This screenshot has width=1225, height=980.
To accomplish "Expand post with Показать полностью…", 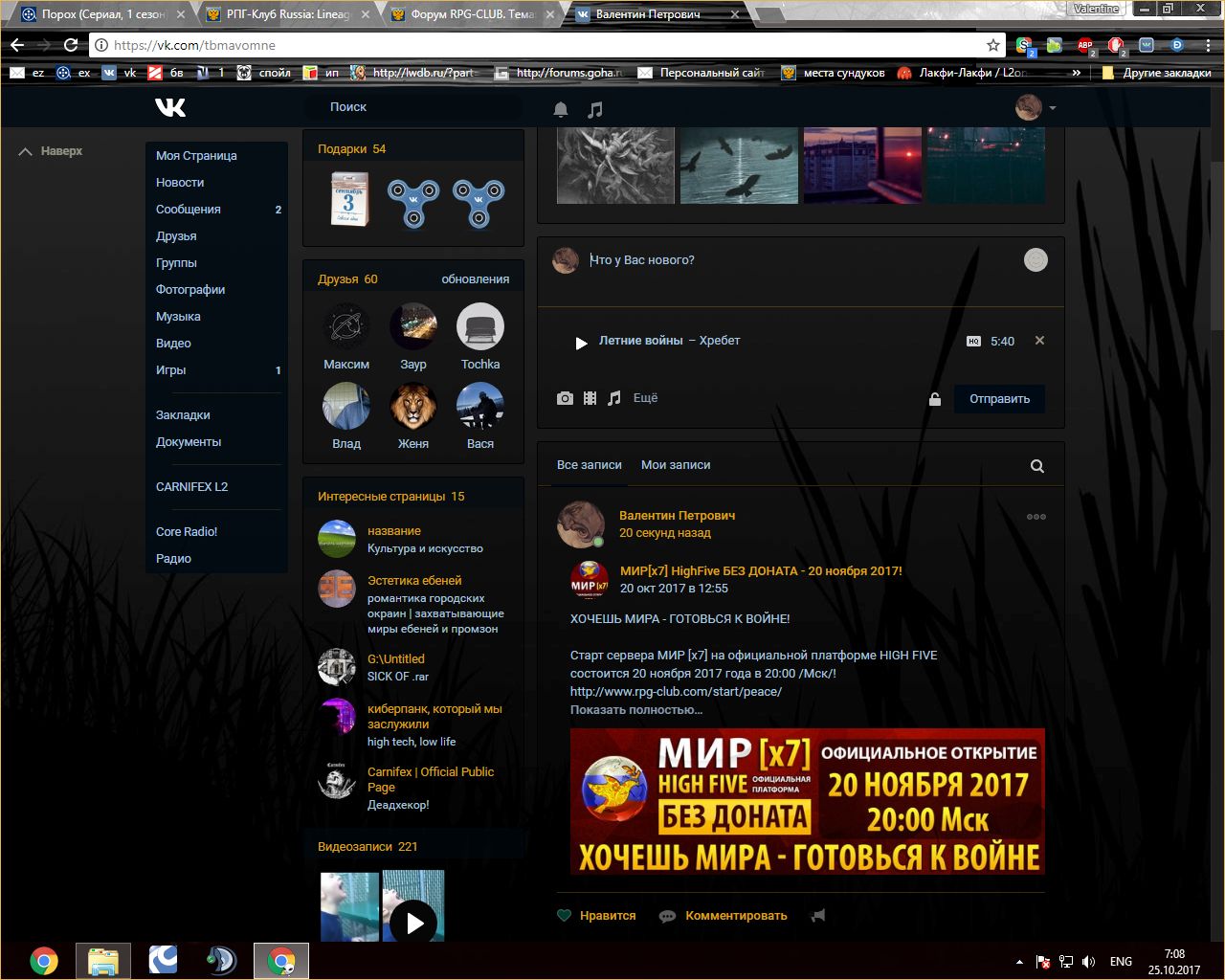I will click(x=636, y=710).
